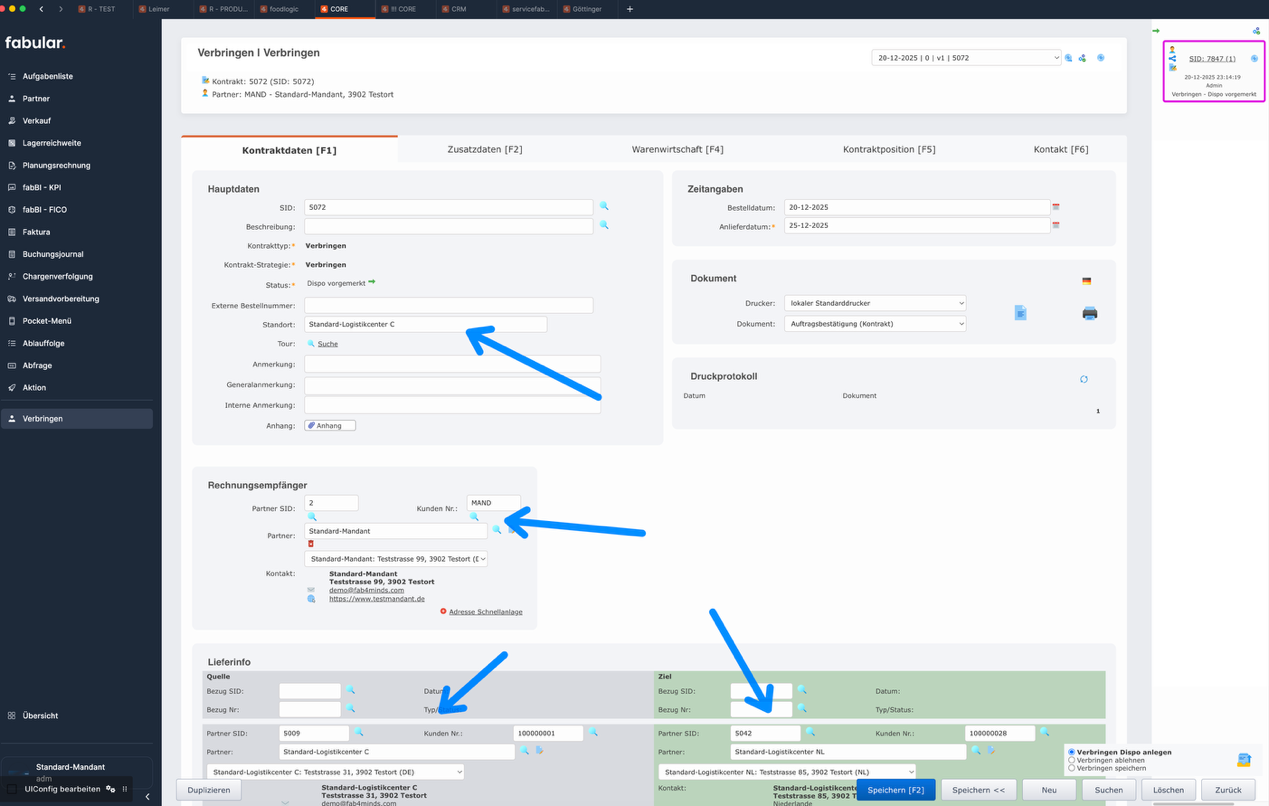Switch to Warenwirtschaft [F4] tab
The width and height of the screenshot is (1269, 806).
[x=677, y=149]
